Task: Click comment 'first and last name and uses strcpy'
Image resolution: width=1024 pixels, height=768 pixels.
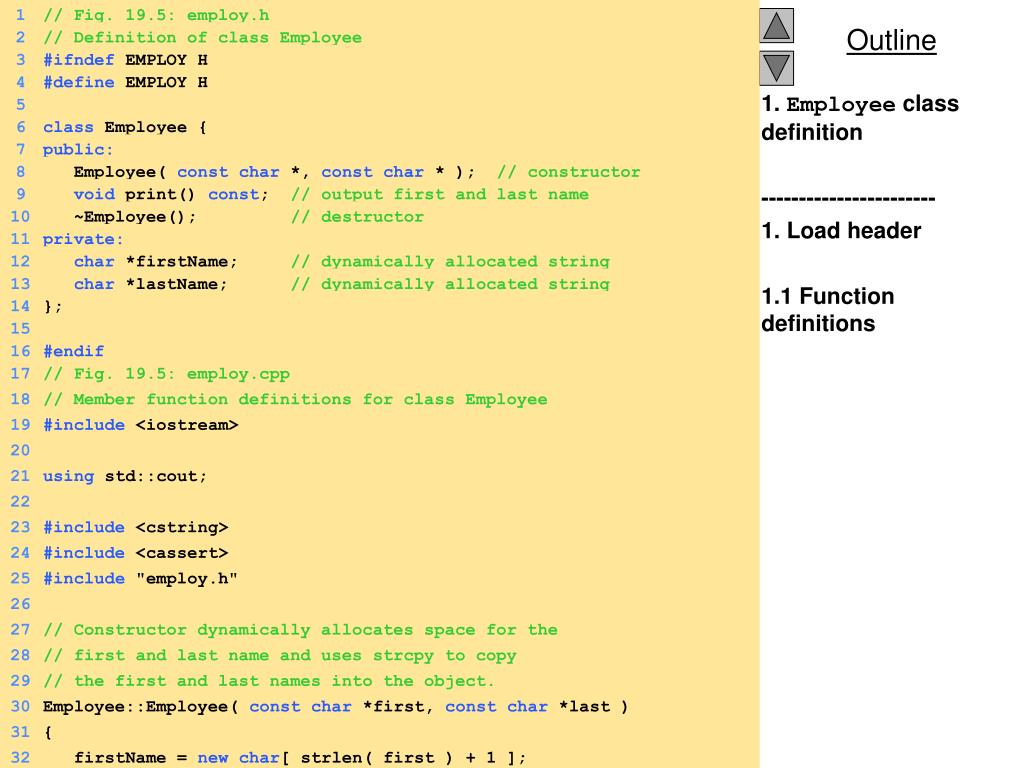Action: [253, 655]
